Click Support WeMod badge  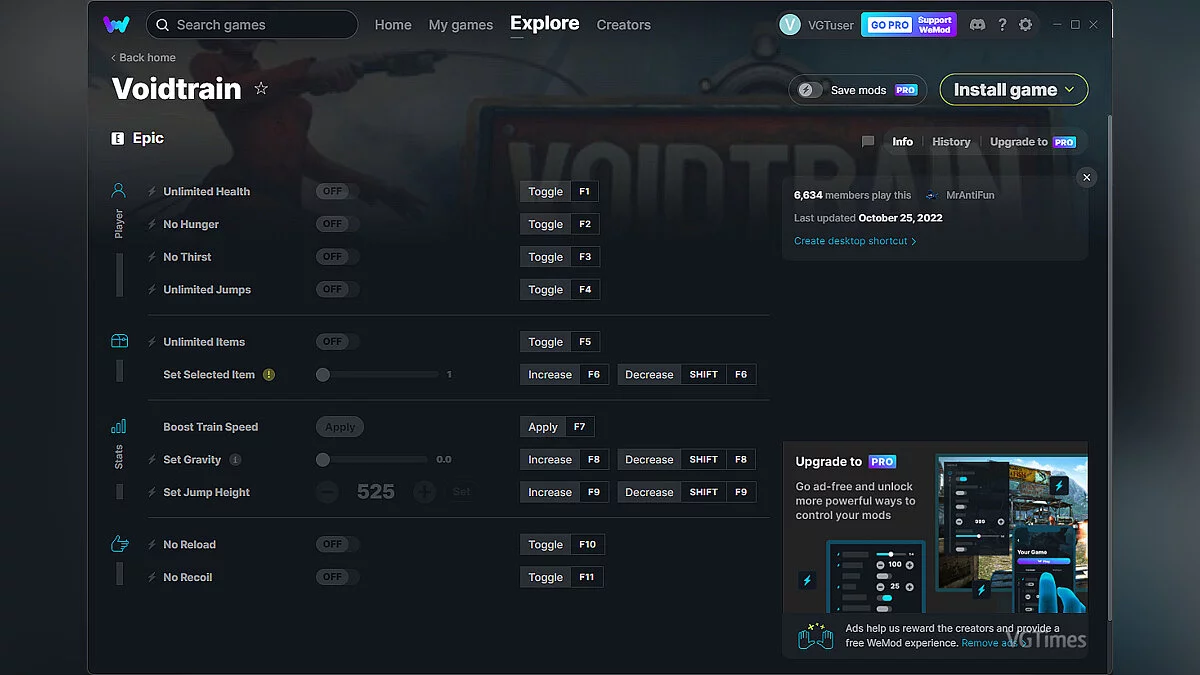tap(935, 25)
